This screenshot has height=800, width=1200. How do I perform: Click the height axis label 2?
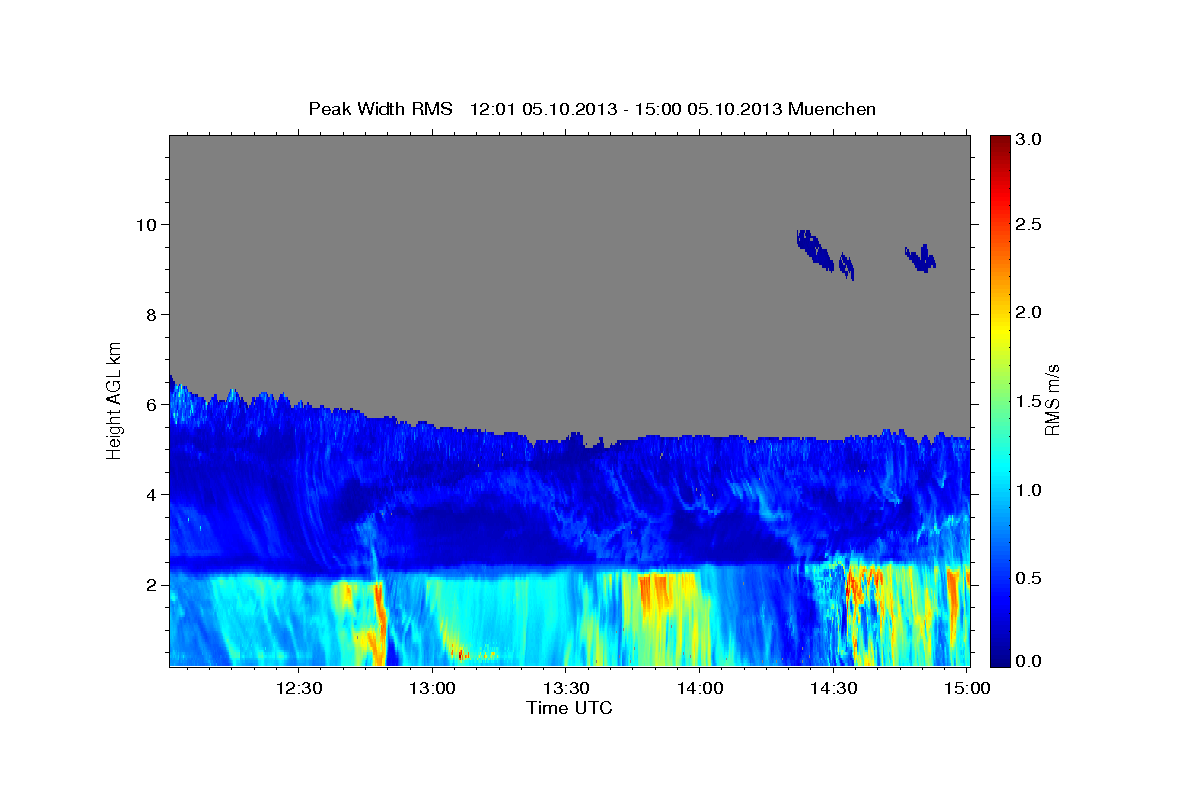pos(152,584)
